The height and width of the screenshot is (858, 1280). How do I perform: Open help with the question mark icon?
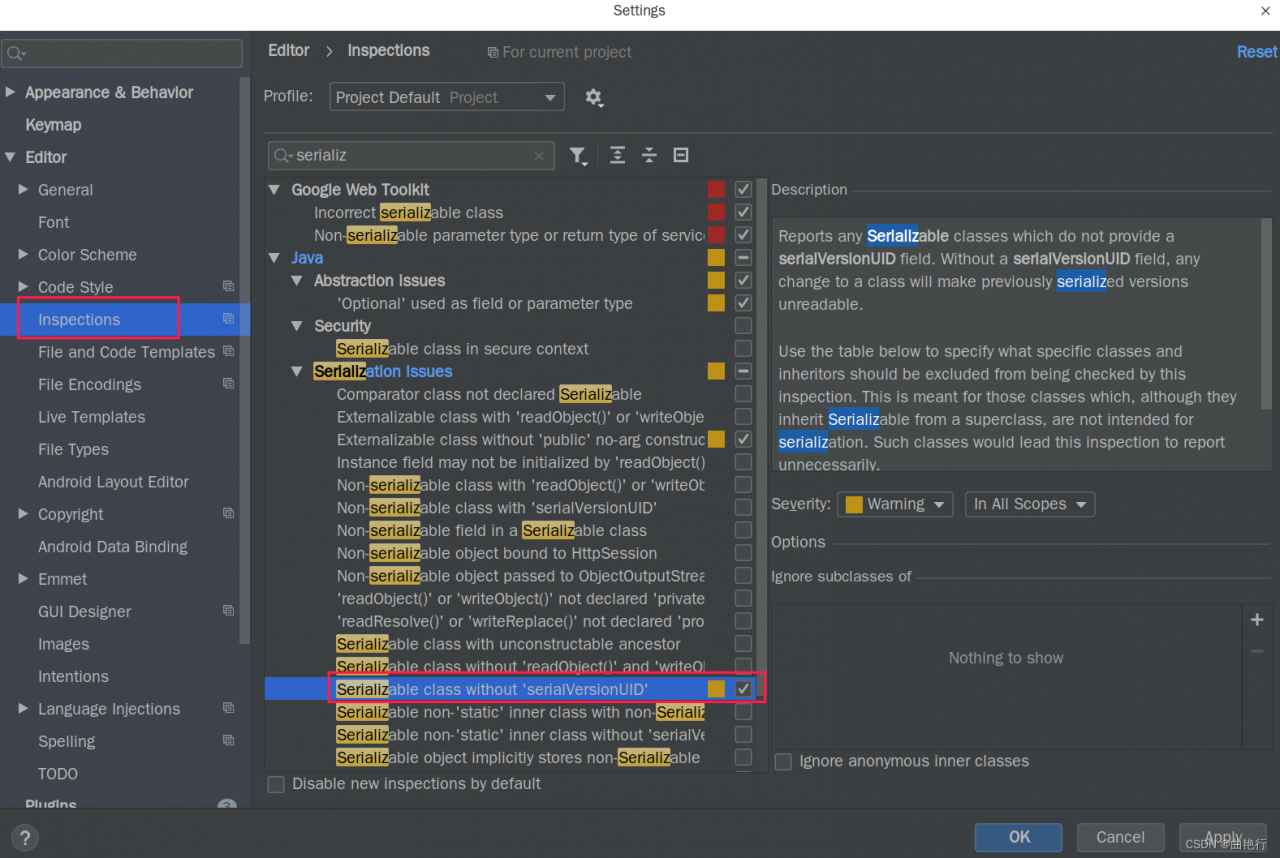coord(25,838)
